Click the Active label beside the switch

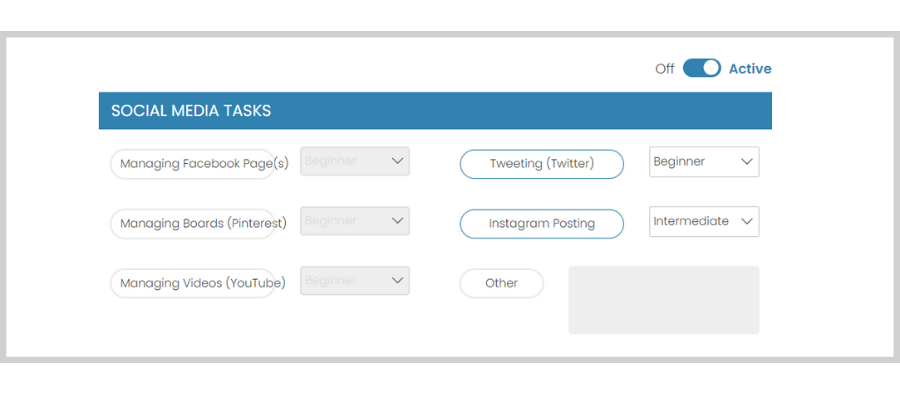[750, 69]
